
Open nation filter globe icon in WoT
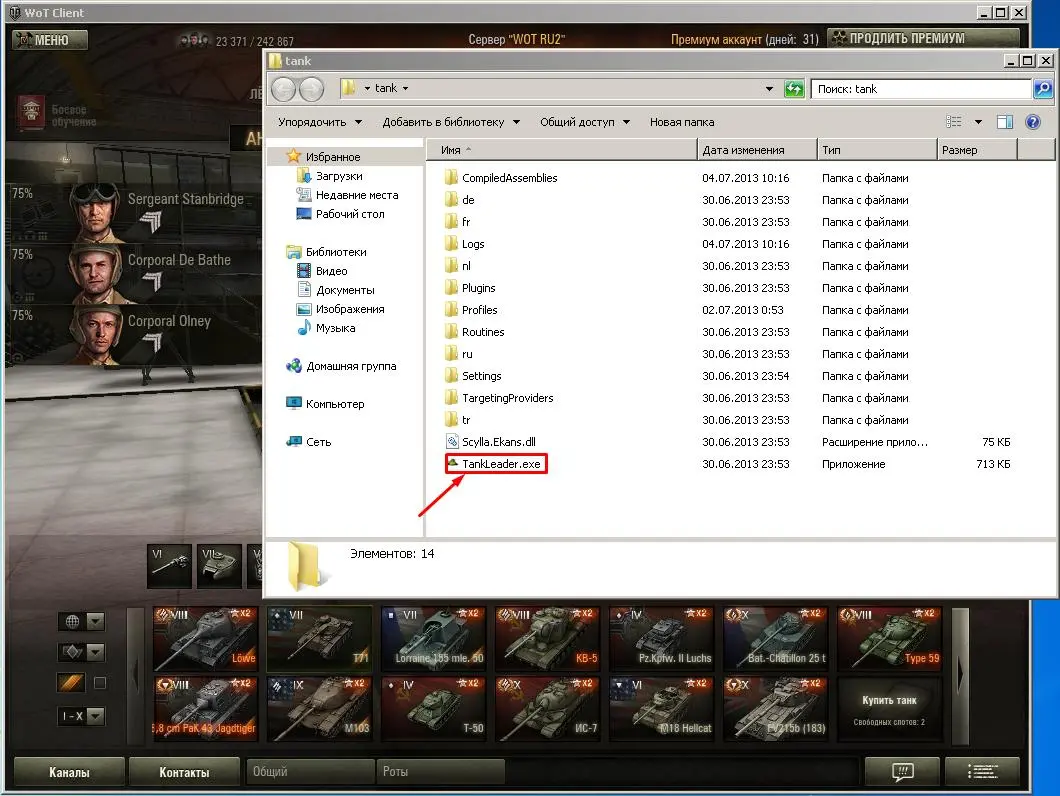click(72, 621)
